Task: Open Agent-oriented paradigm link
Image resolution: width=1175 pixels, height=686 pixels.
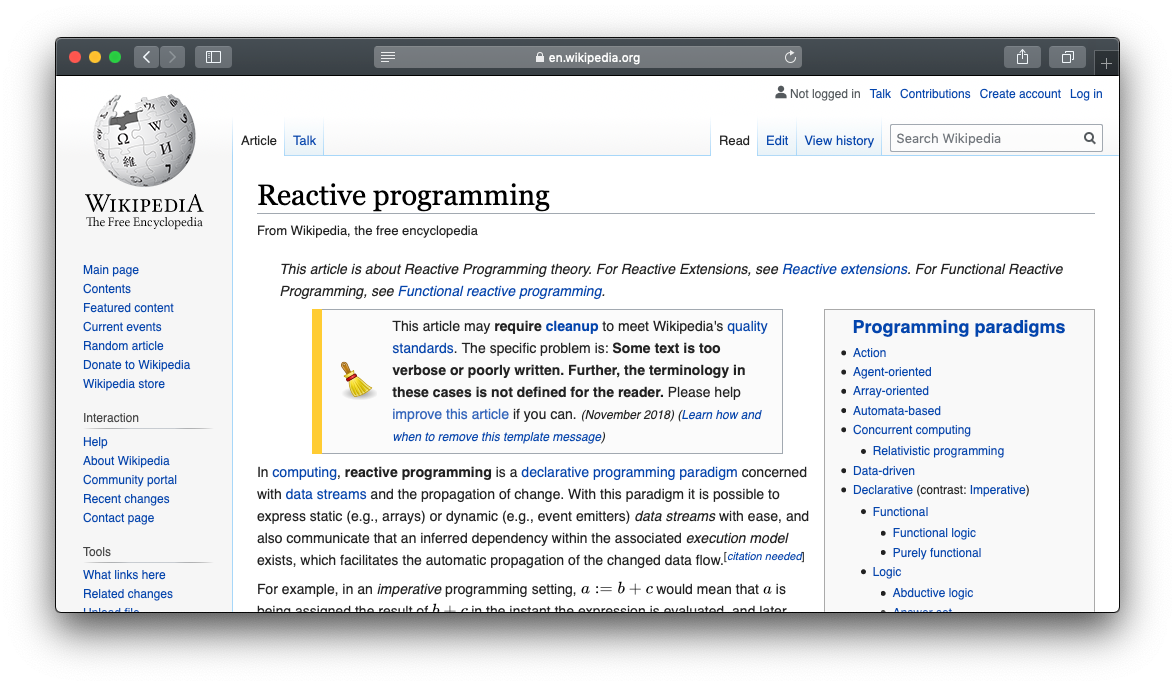Action: tap(892, 372)
